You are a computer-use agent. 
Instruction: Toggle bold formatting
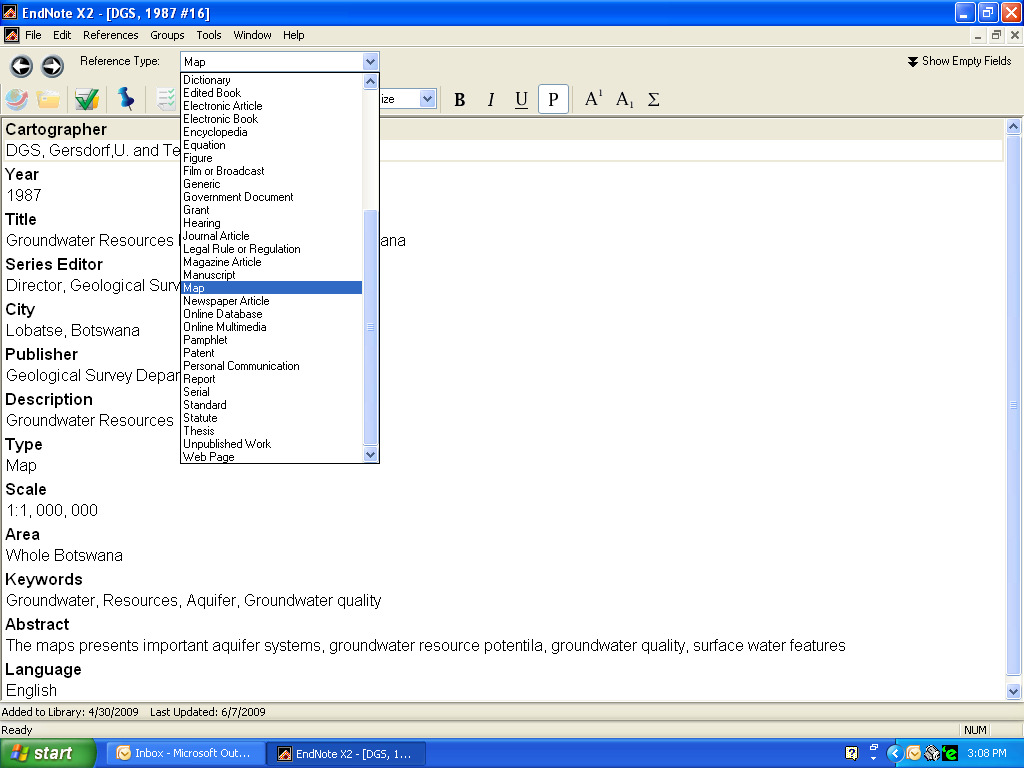click(x=460, y=100)
